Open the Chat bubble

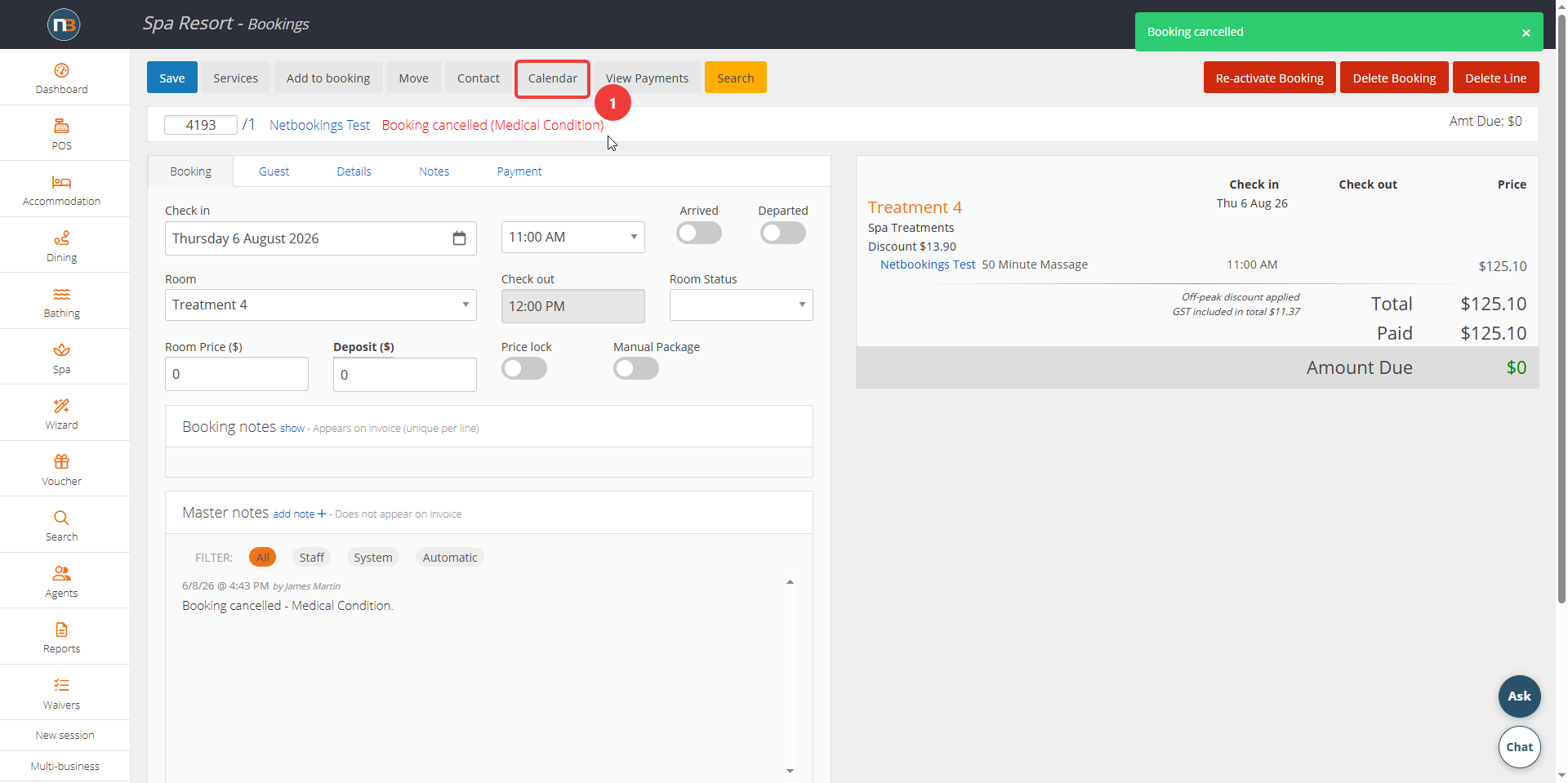[x=1519, y=747]
